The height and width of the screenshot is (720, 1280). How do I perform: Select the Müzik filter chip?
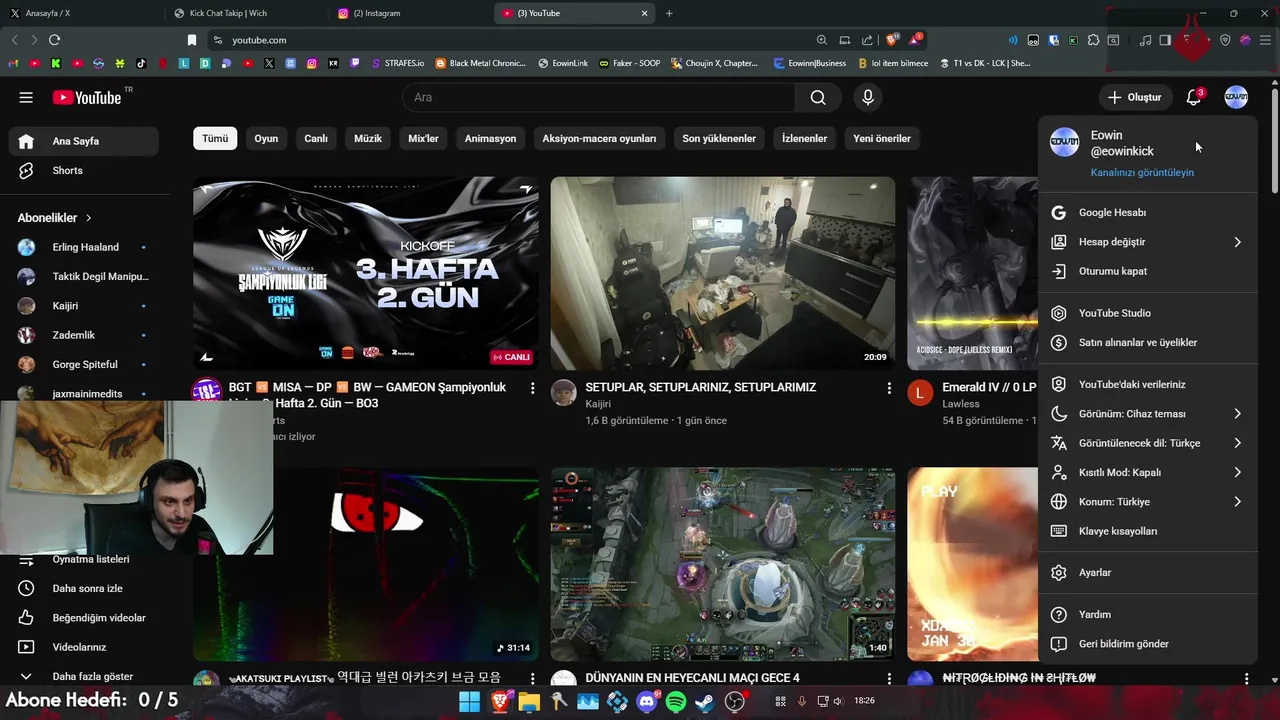click(x=368, y=138)
